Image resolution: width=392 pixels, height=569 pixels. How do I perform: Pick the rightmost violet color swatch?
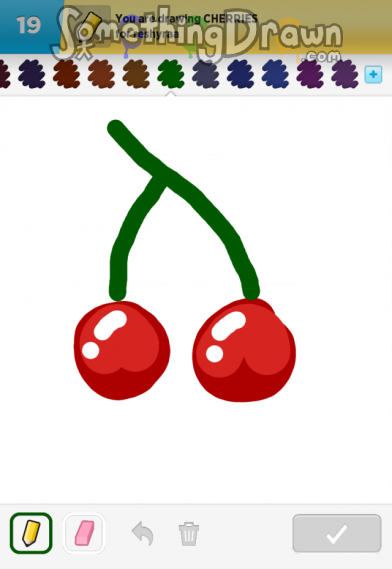tap(345, 74)
